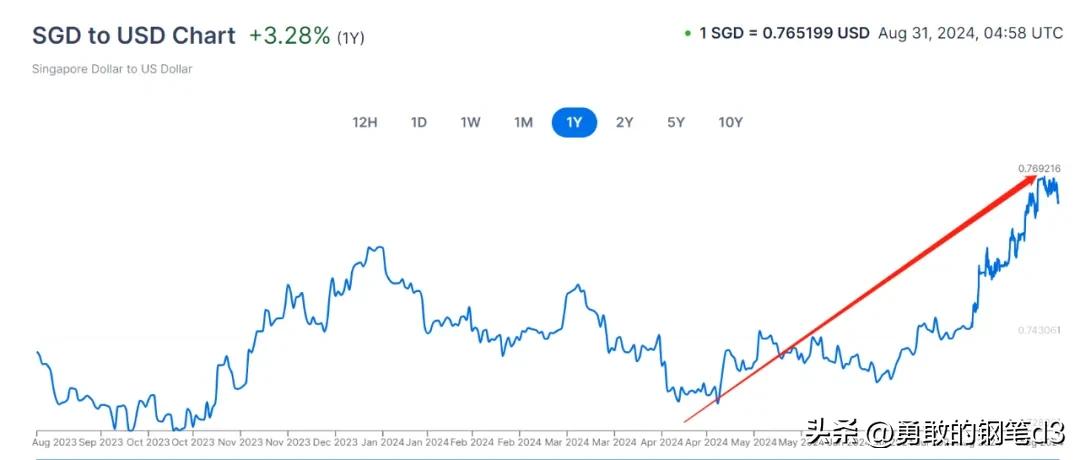1080x460 pixels.
Task: Switch chart to the 1D range
Action: [419, 123]
